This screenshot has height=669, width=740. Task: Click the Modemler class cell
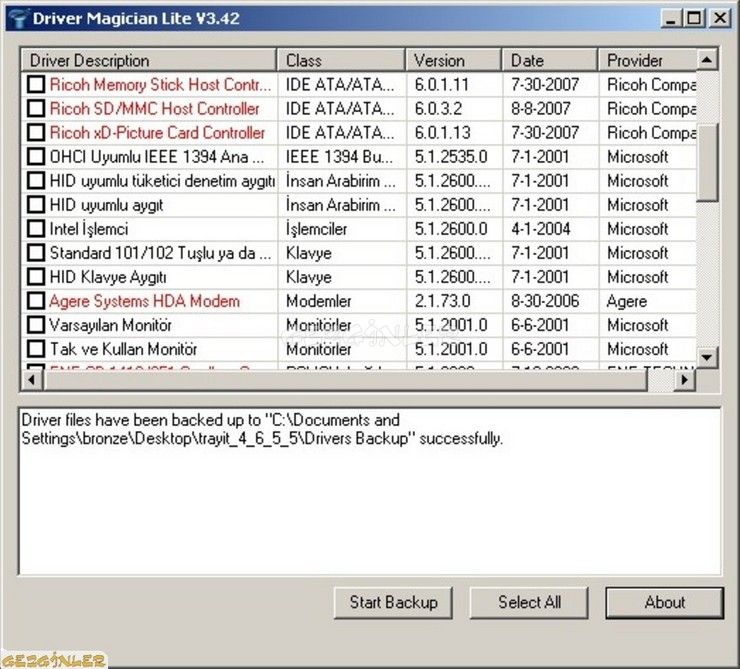[x=319, y=301]
